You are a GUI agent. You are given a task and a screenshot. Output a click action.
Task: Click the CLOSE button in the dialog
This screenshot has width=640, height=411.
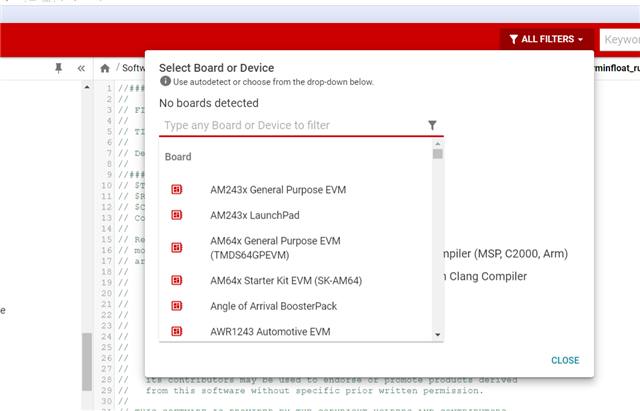click(565, 360)
